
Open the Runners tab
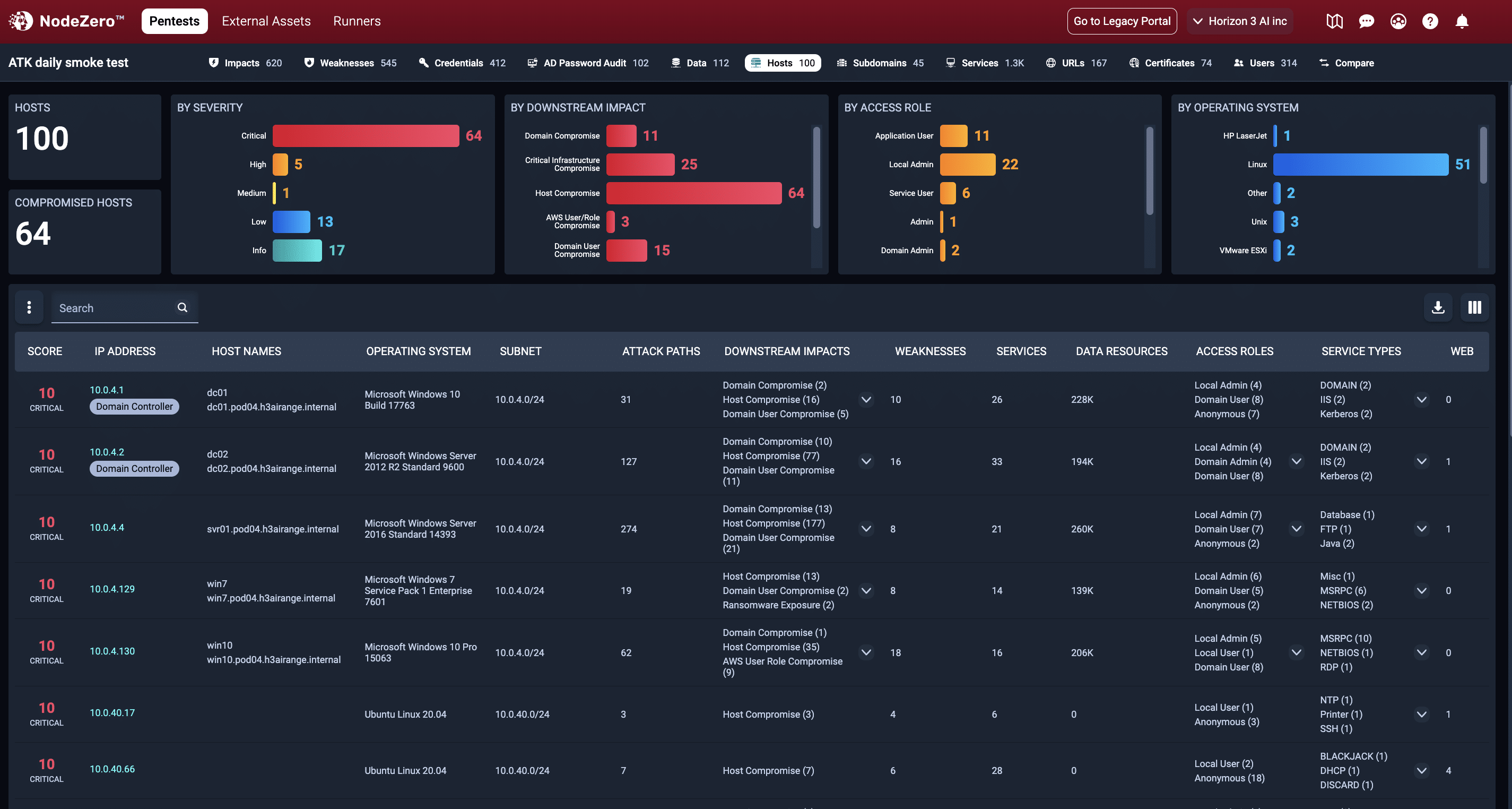tap(357, 21)
